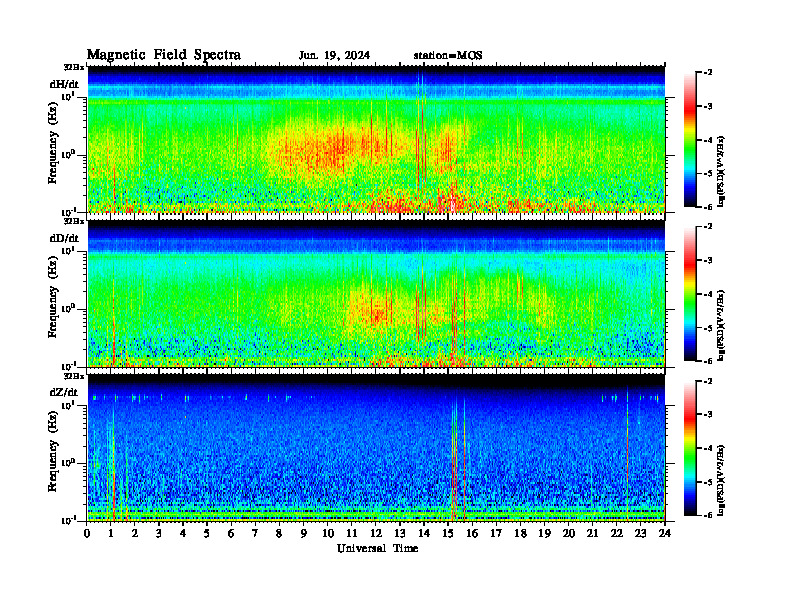
Task: Click the dD/dt spectrogram plot area
Action: [x=376, y=294]
